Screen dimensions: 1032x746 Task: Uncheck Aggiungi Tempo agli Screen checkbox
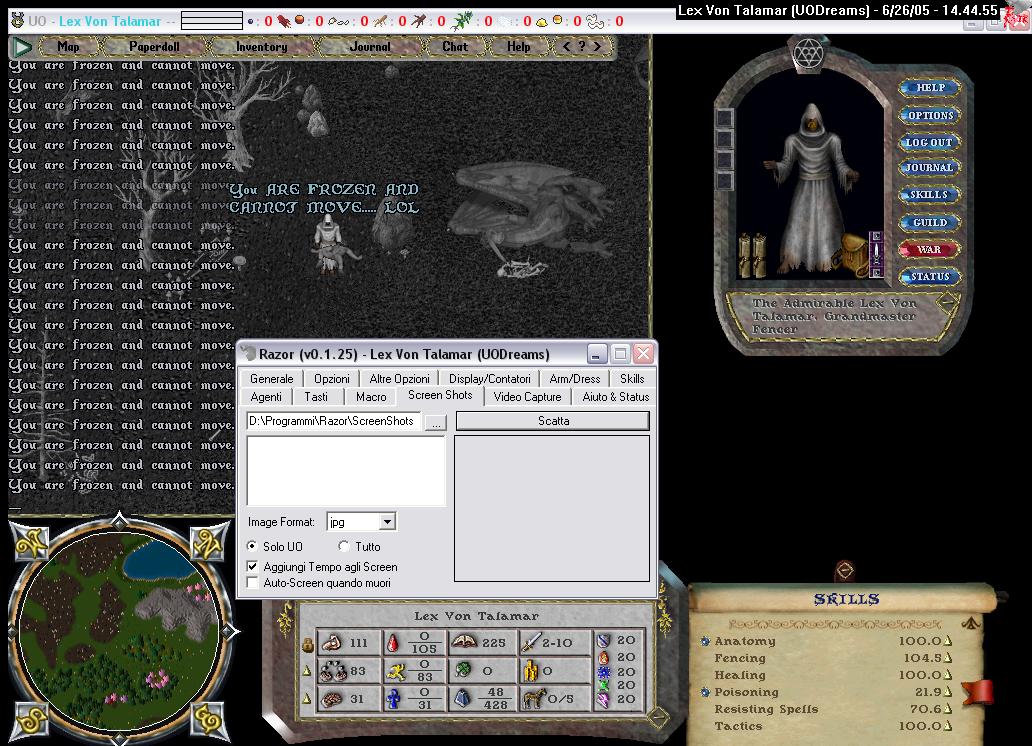click(252, 566)
